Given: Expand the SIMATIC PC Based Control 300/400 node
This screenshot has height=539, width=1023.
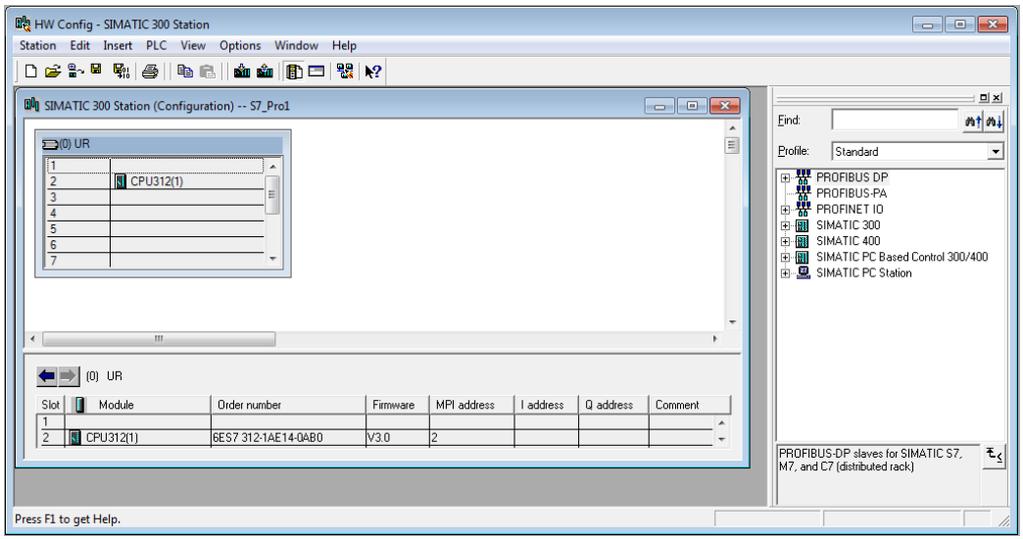Looking at the screenshot, I should pos(786,258).
